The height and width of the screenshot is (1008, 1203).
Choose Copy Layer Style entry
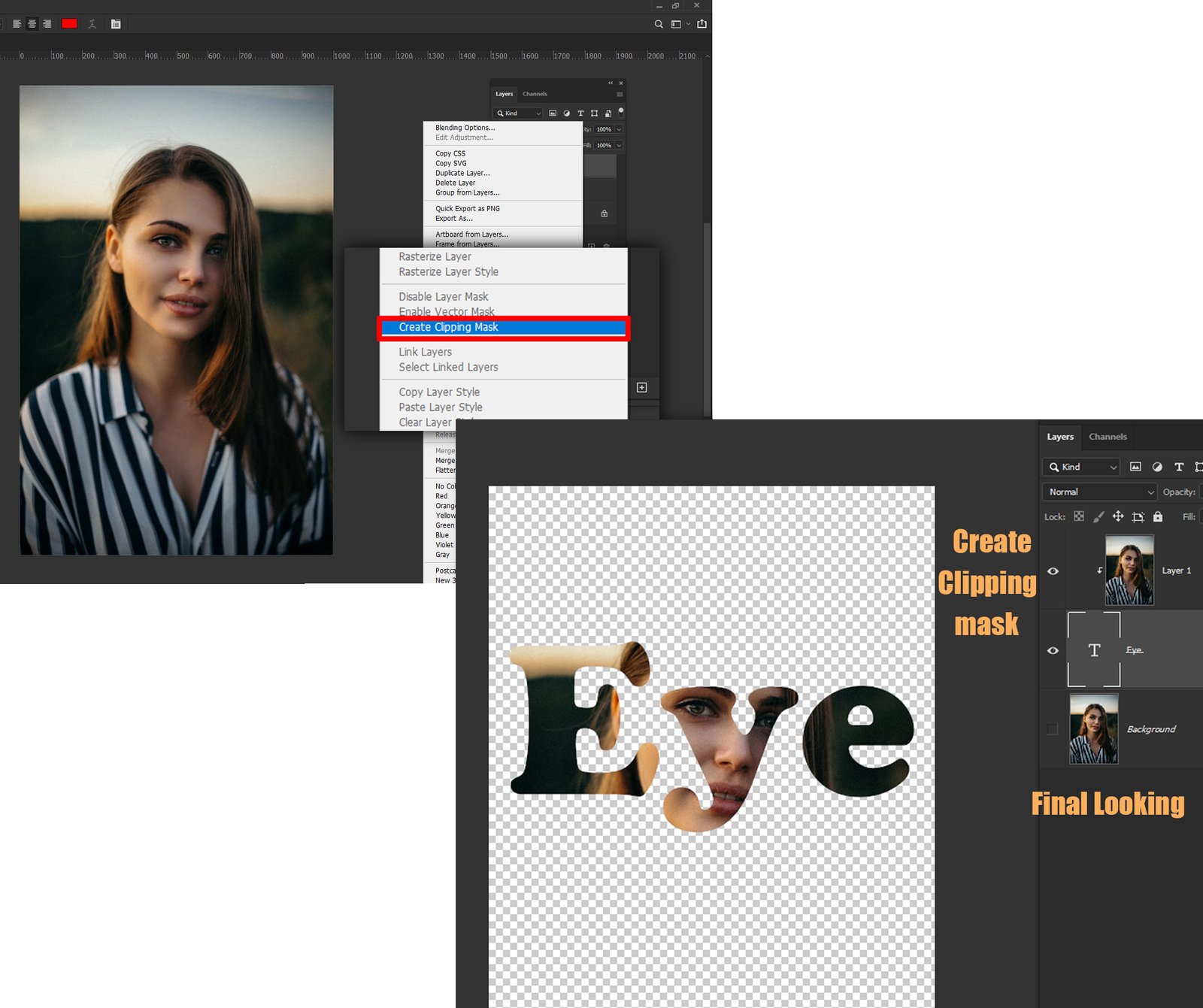tap(439, 392)
